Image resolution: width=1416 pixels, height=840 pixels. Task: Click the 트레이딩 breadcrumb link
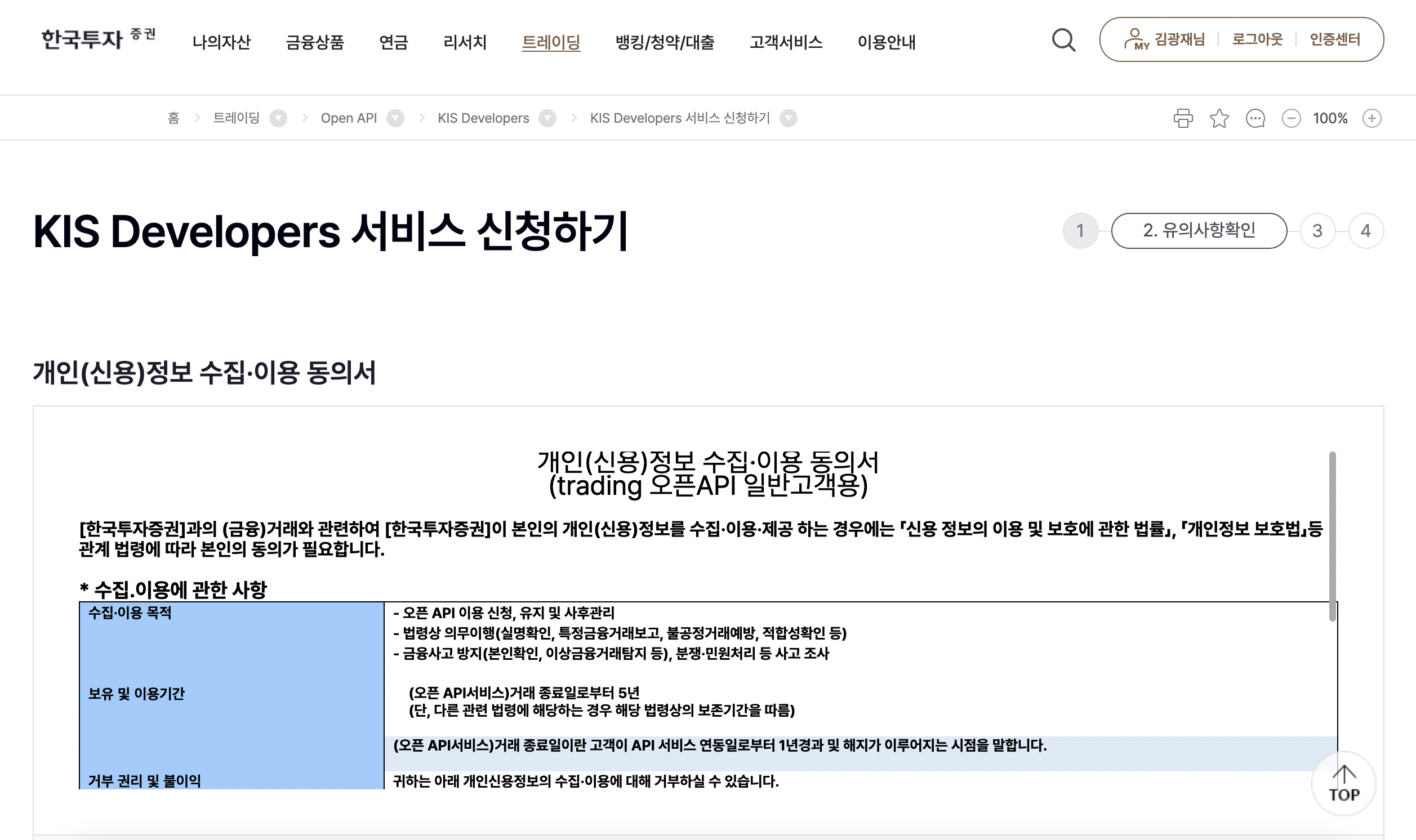[236, 118]
